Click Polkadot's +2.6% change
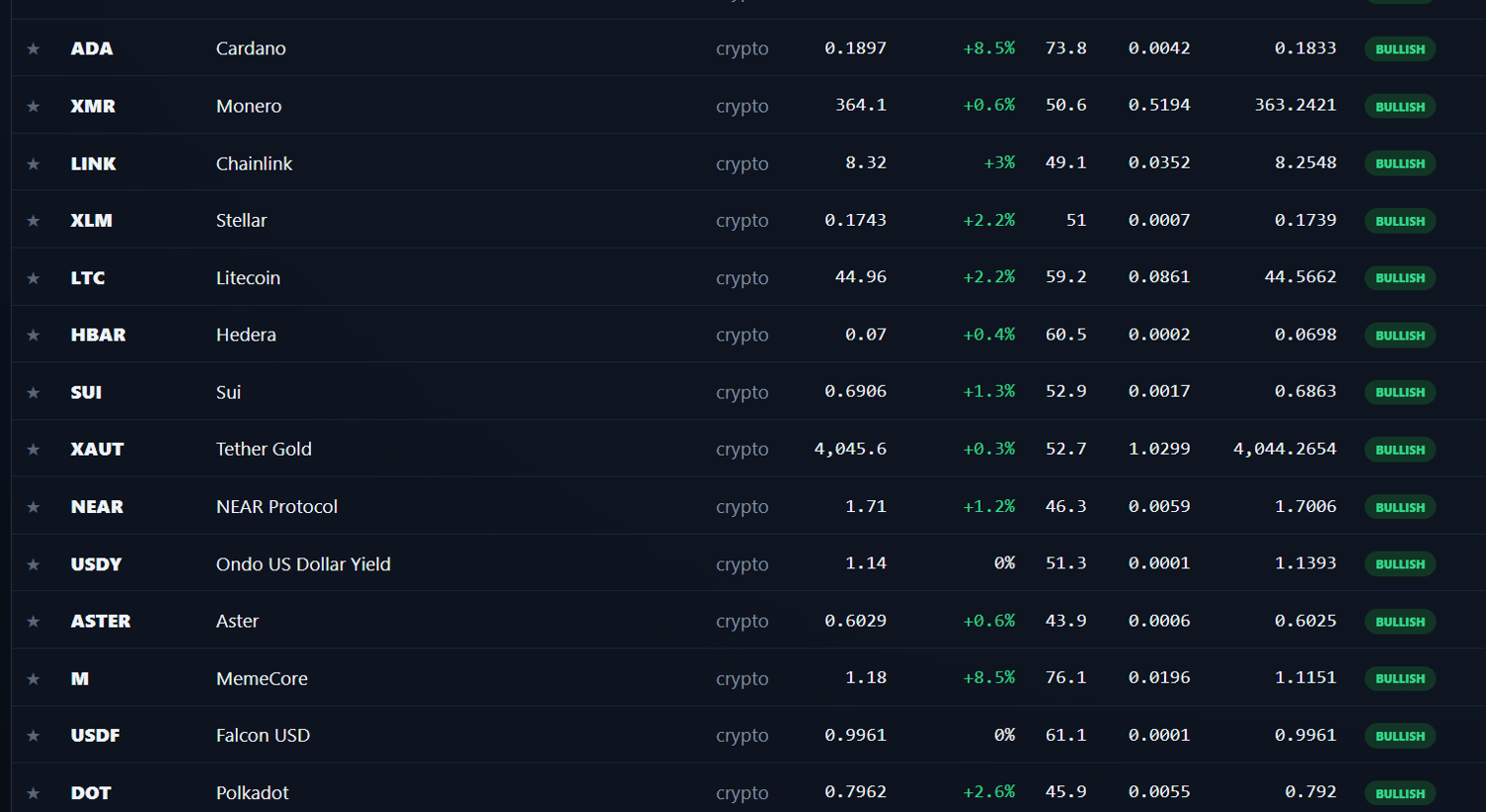The image size is (1486, 812). tap(989, 792)
